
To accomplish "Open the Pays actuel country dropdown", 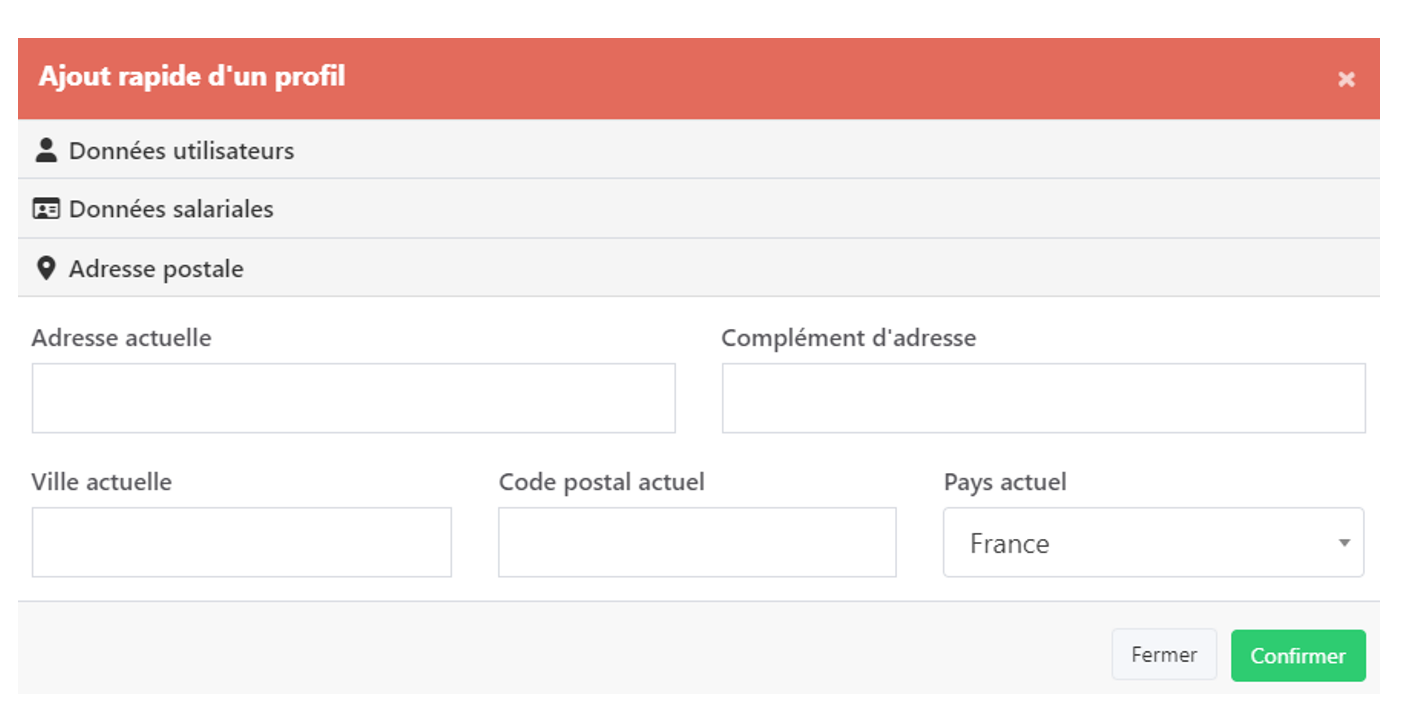I will 1152,543.
